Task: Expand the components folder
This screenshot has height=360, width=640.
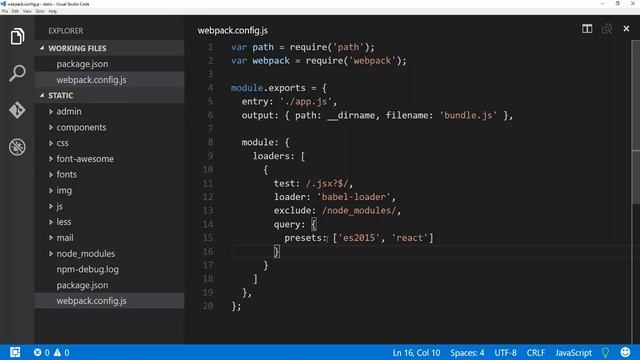Action: pyautogui.click(x=51, y=127)
